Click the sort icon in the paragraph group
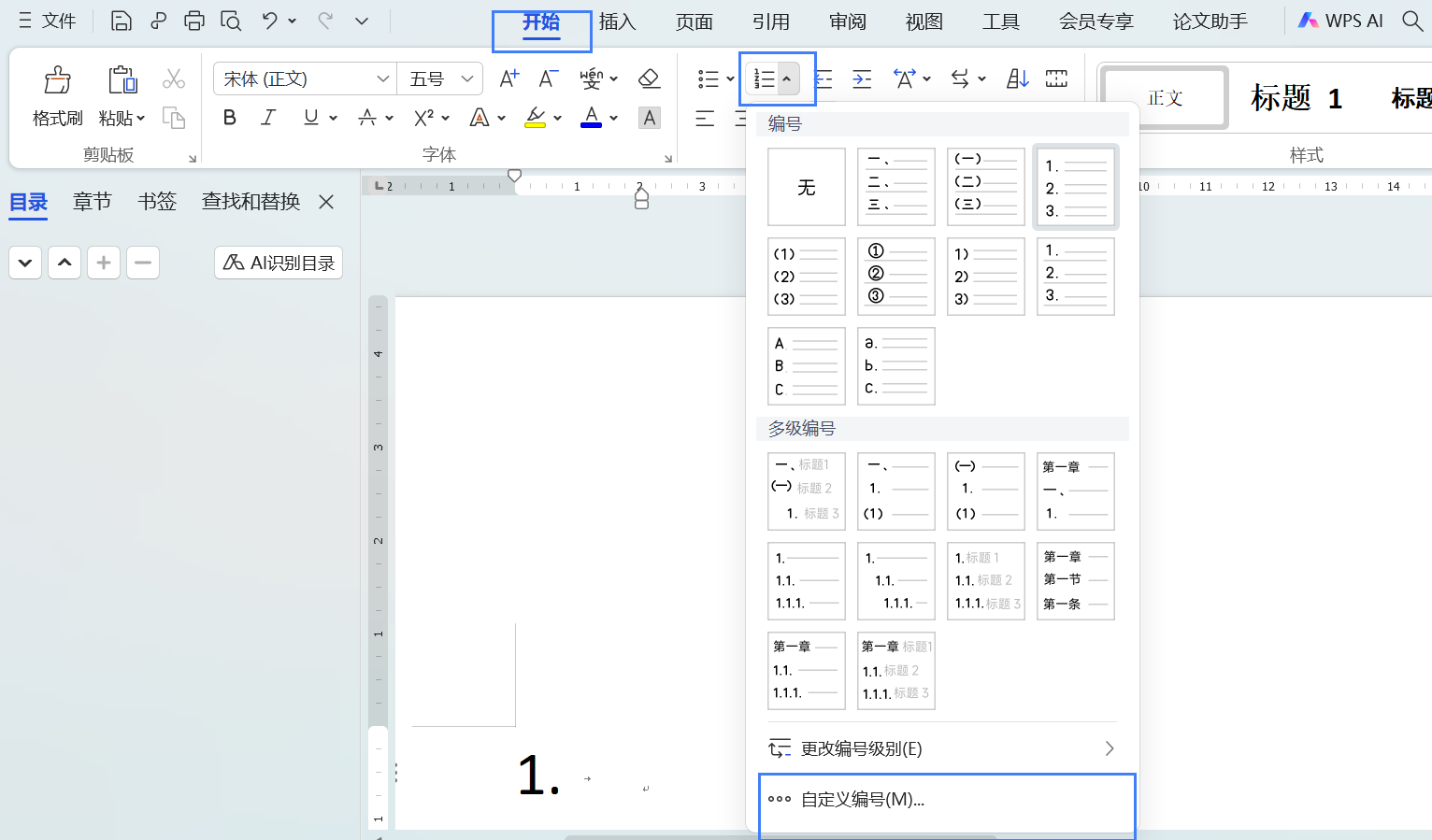The width and height of the screenshot is (1432, 840). coord(1017,79)
